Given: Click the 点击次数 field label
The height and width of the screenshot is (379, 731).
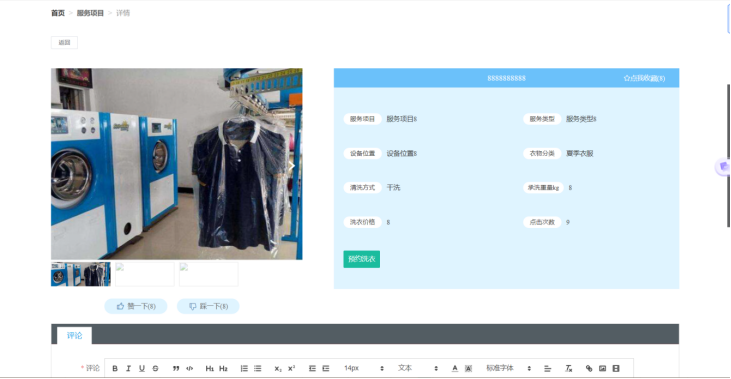Looking at the screenshot, I should coord(542,222).
